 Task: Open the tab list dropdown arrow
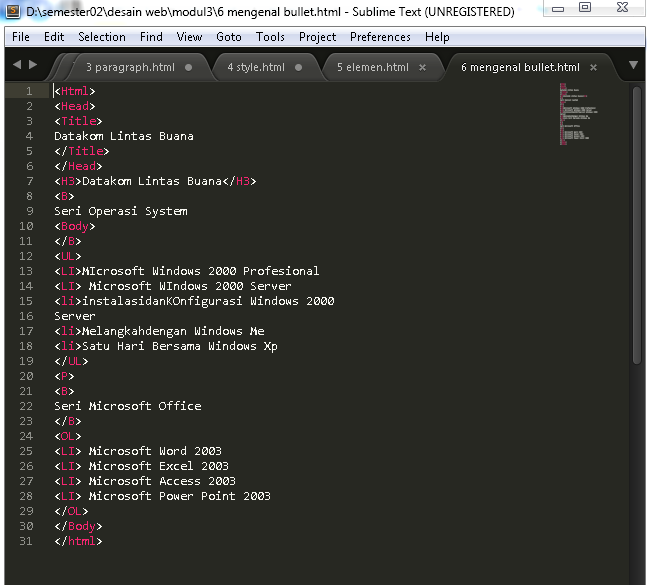click(x=633, y=65)
